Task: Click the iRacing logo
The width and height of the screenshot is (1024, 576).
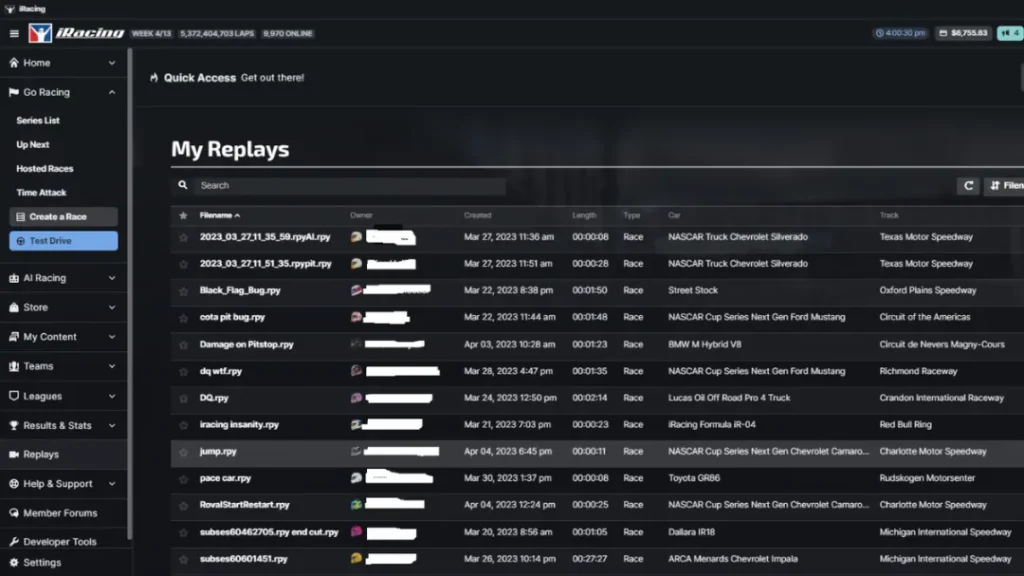Action: (x=76, y=33)
